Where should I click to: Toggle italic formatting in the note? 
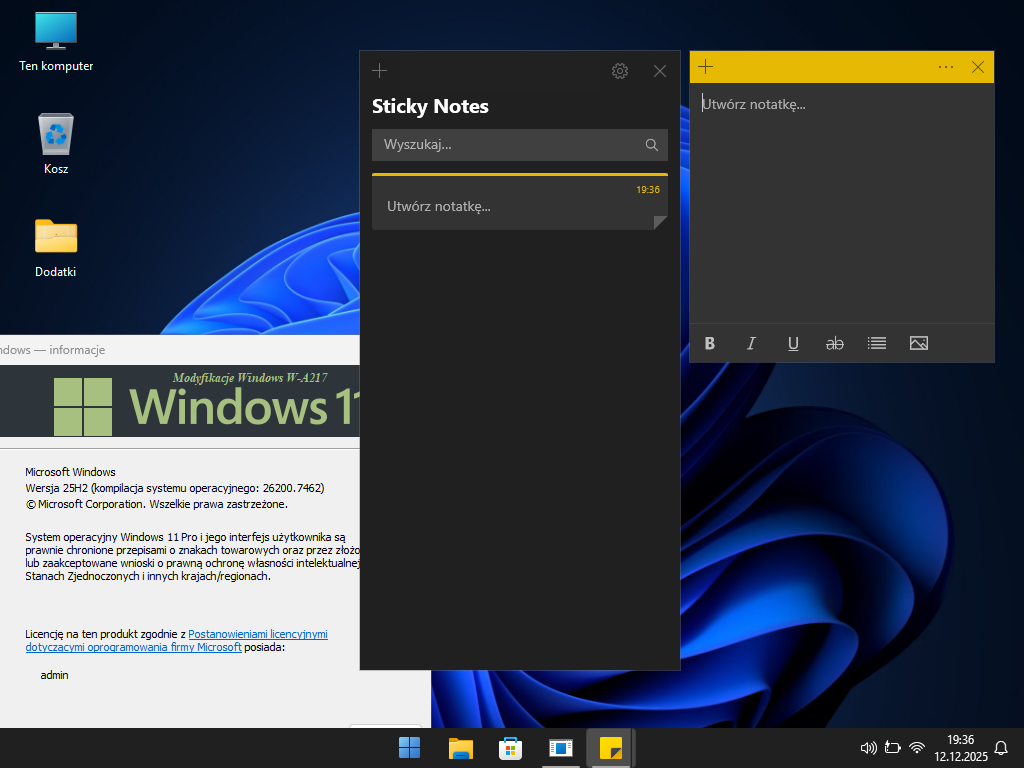tap(751, 343)
